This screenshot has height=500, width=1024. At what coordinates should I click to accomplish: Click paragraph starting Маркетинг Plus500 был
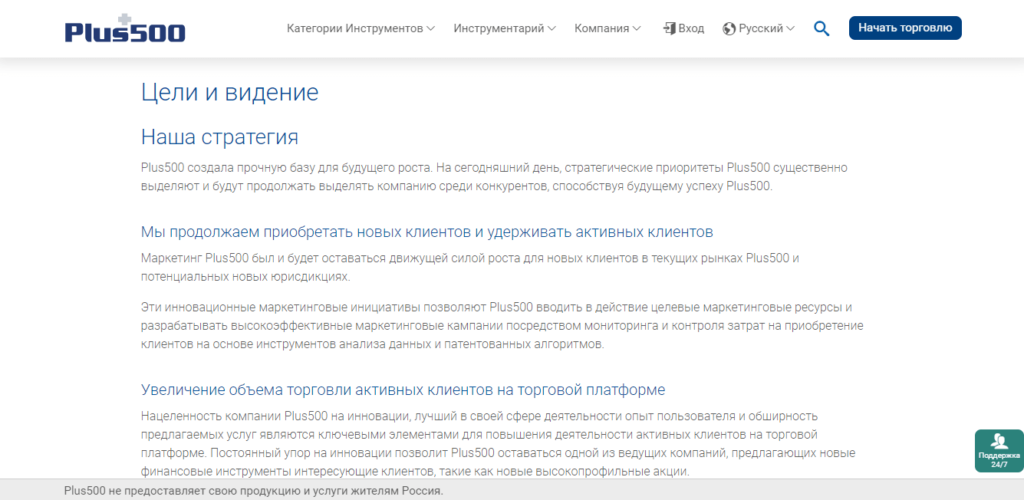coord(470,267)
